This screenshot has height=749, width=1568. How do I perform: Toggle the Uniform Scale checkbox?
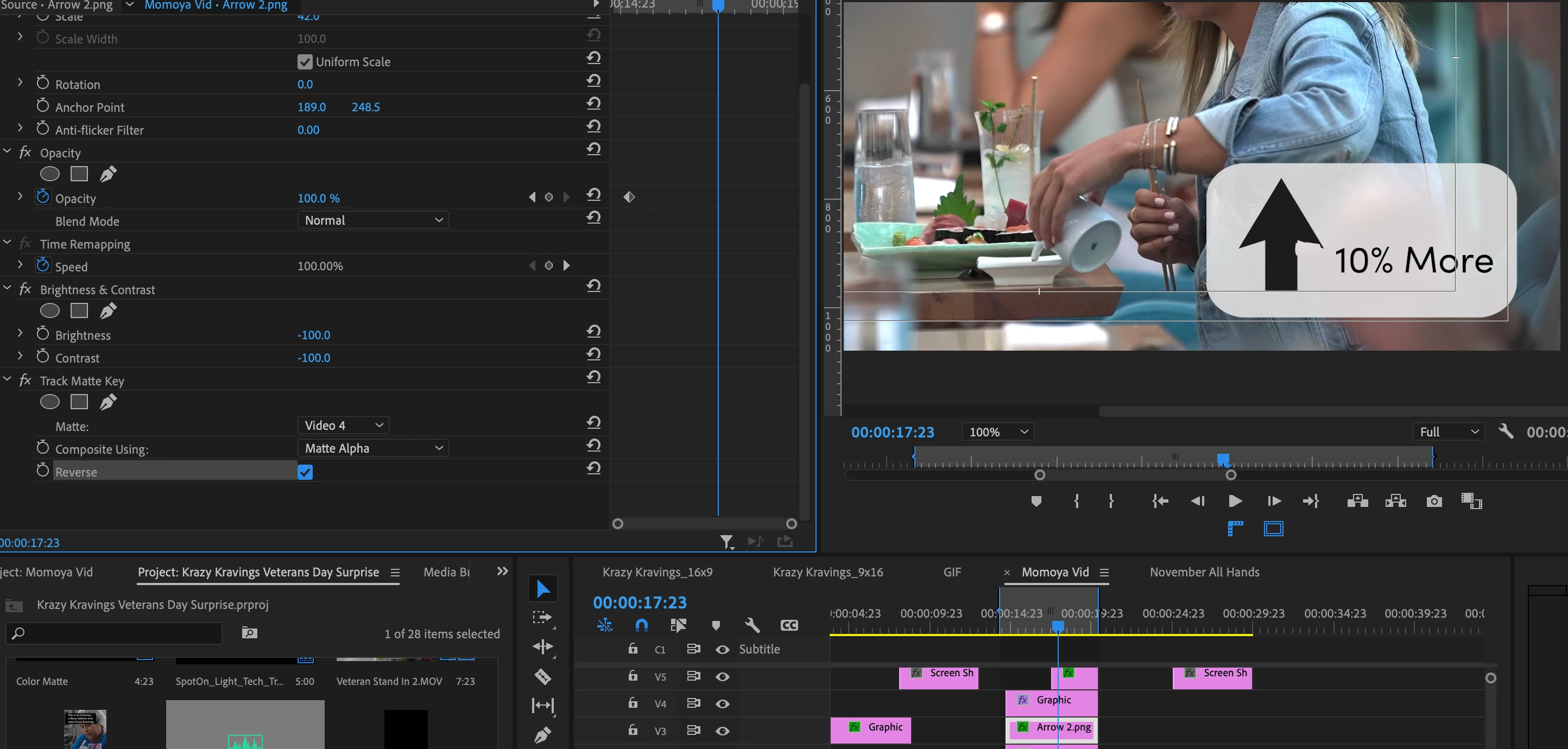(x=305, y=62)
